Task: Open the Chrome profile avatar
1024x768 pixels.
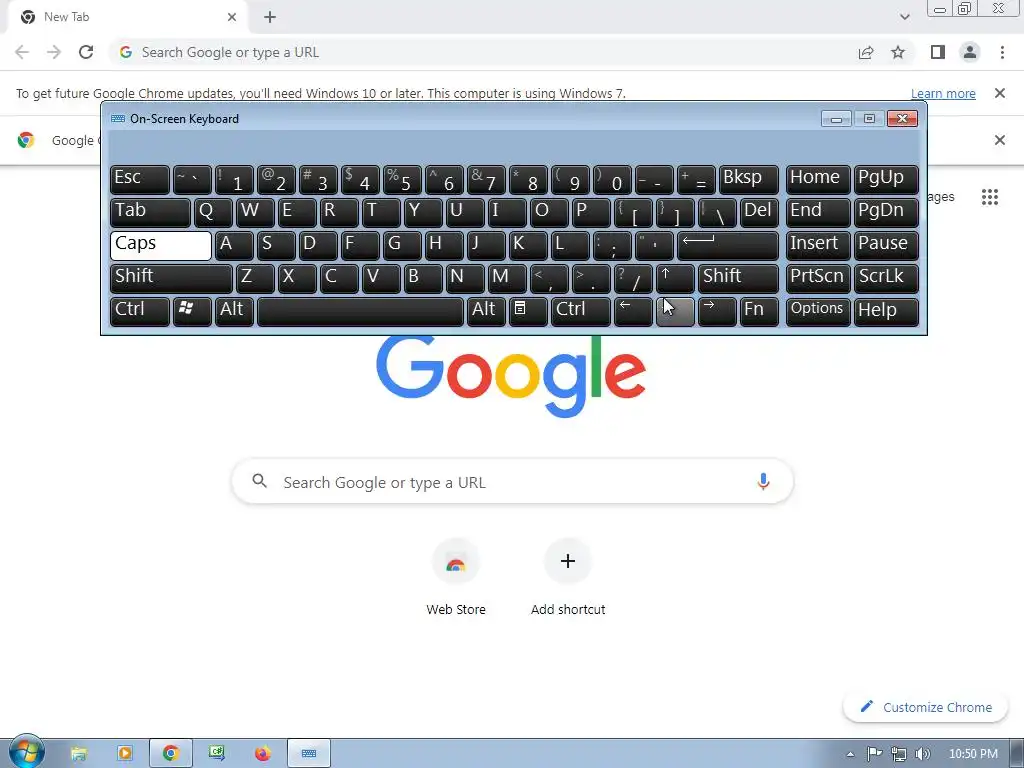Action: [x=970, y=52]
